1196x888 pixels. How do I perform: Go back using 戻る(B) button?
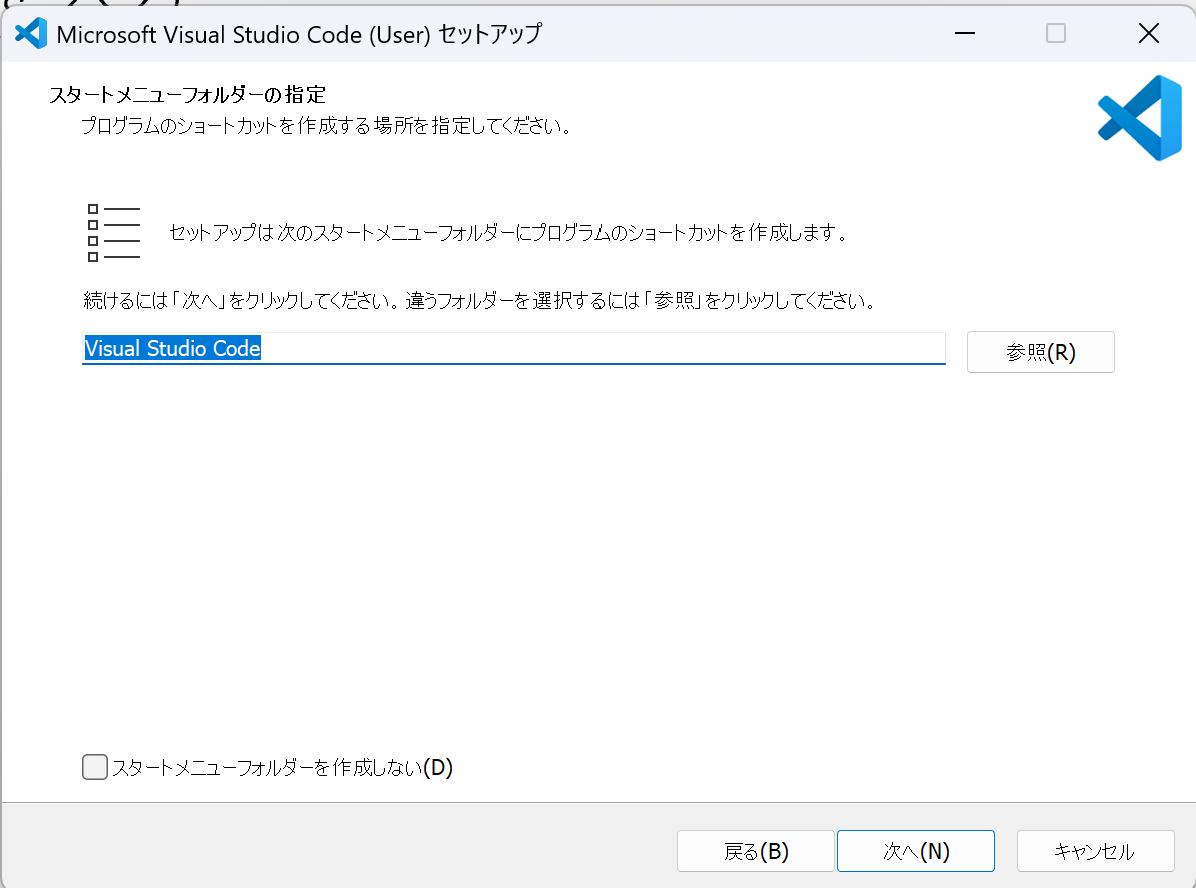pos(755,851)
